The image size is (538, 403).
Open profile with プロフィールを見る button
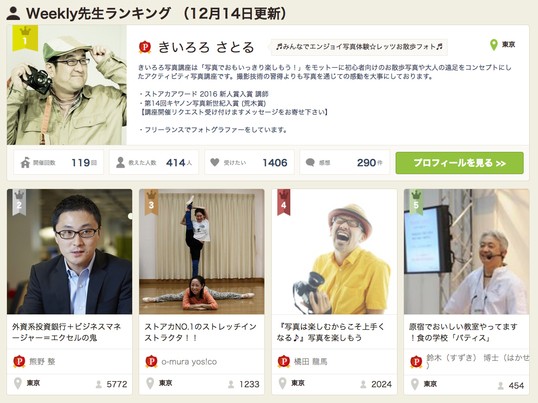click(459, 163)
